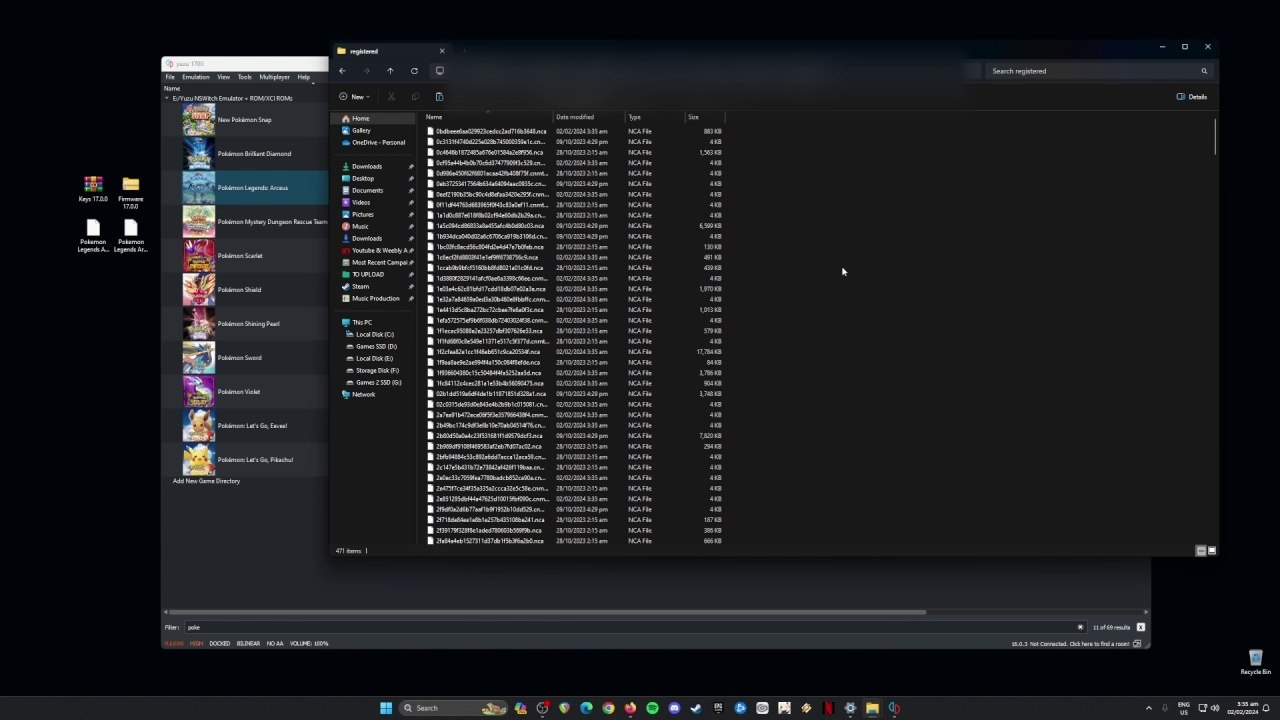
Task: Open the Videos folder in the sidebar
Action: (360, 202)
